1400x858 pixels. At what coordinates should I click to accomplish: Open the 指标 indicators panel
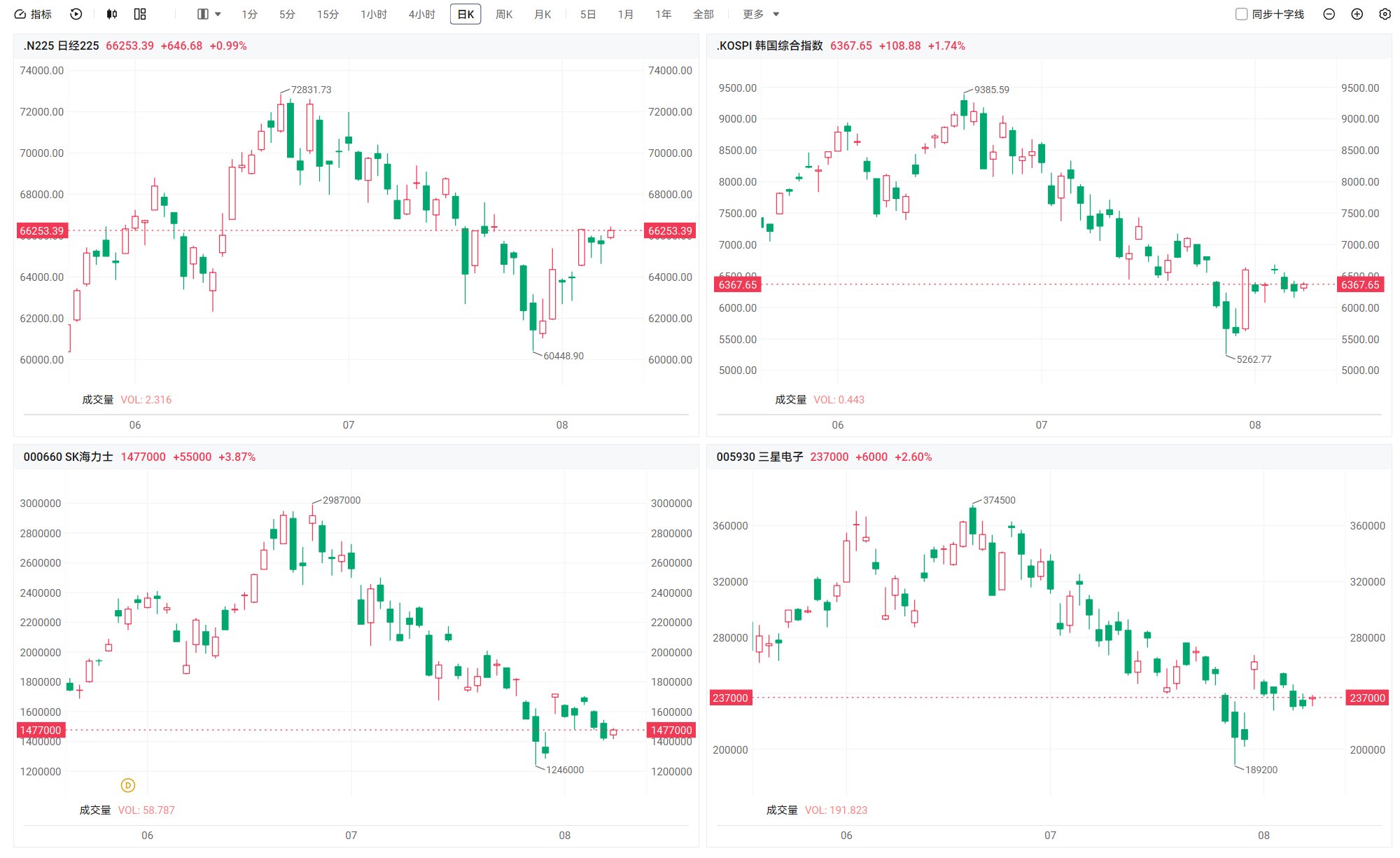(x=33, y=14)
